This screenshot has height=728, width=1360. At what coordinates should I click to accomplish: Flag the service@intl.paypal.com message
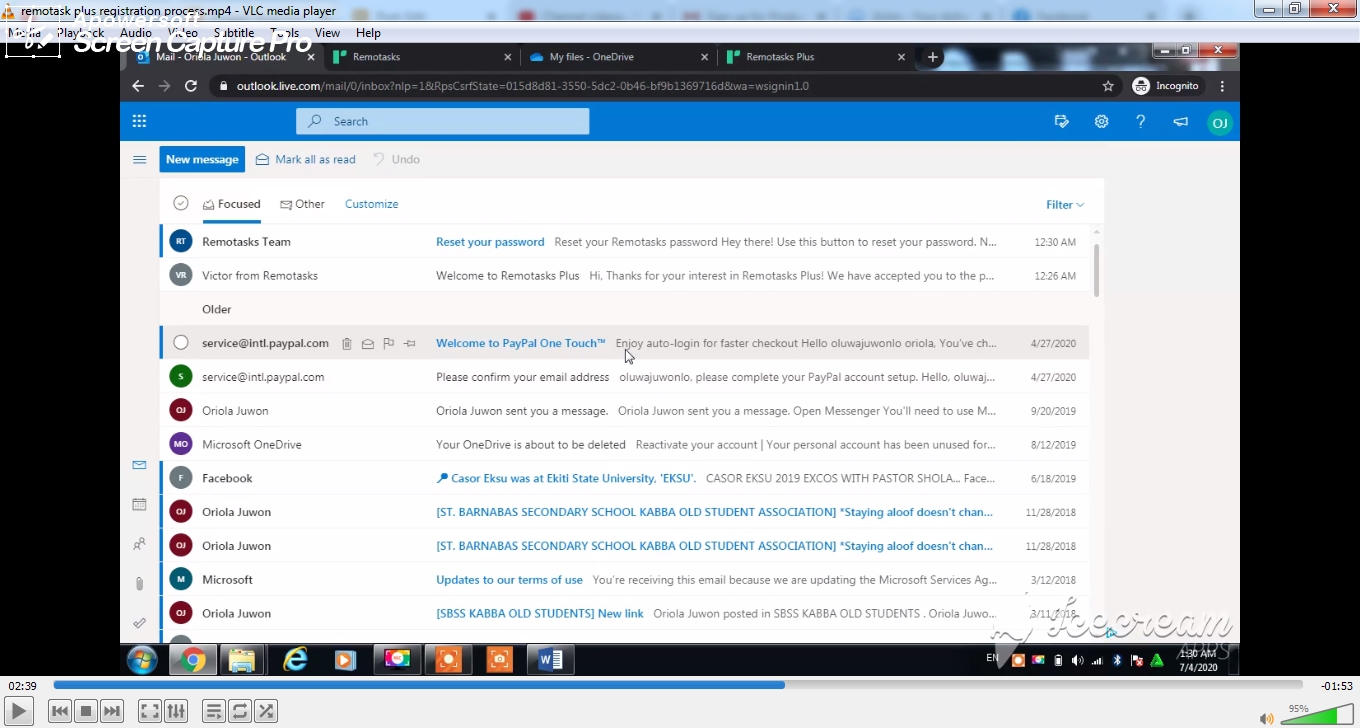coord(389,343)
